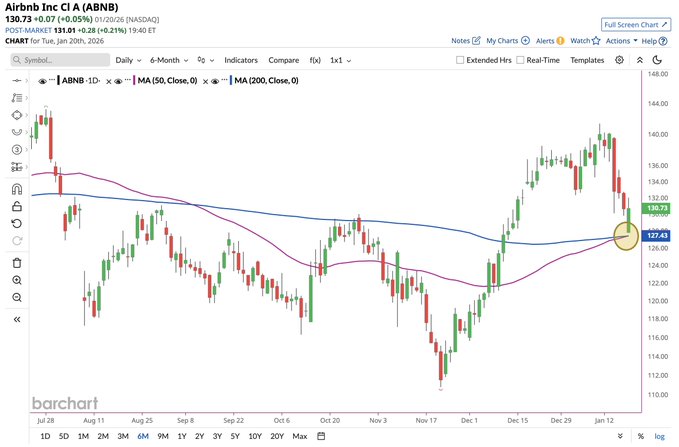
Task: Click the lock drawings icon
Action: click(17, 206)
